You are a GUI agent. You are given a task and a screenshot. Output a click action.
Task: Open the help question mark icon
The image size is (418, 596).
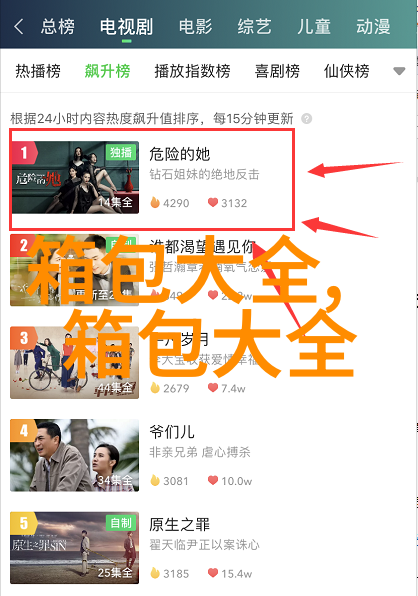(x=307, y=119)
